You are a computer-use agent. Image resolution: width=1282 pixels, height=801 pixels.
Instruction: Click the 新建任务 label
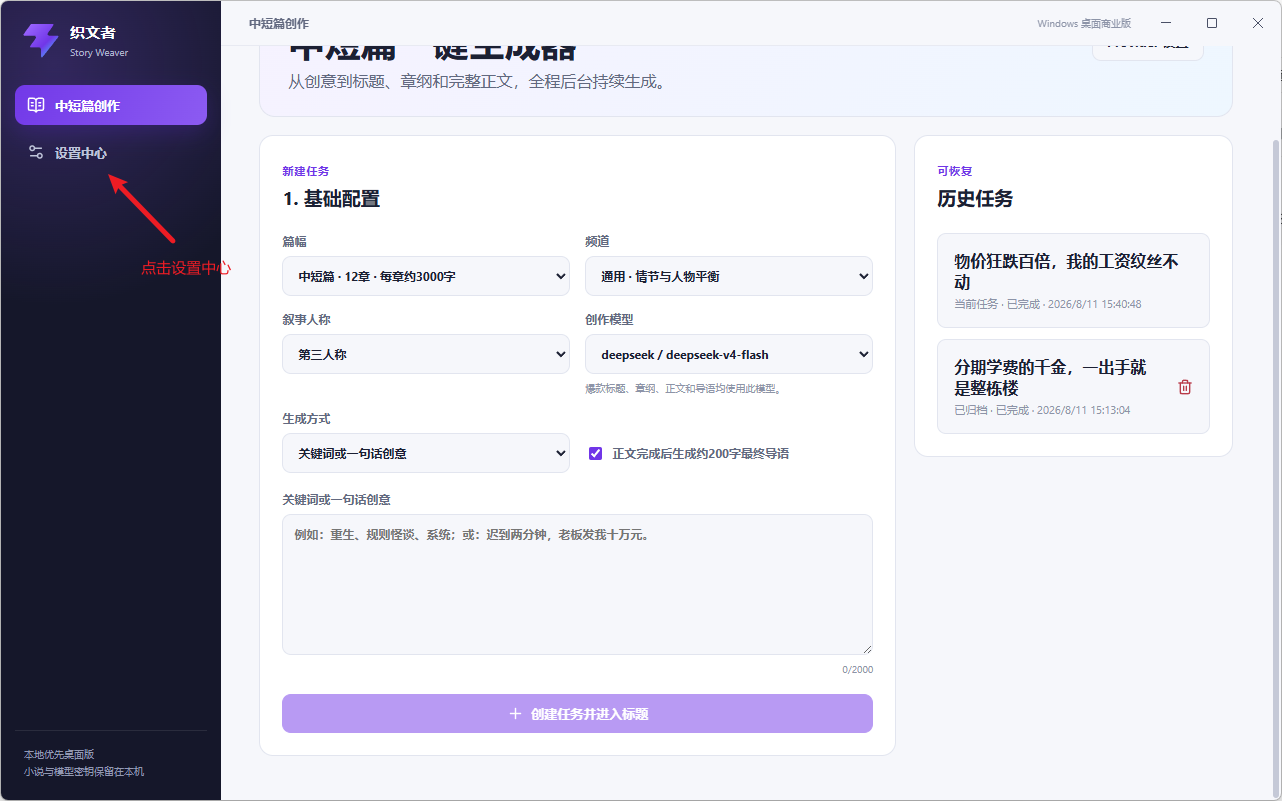click(x=306, y=171)
